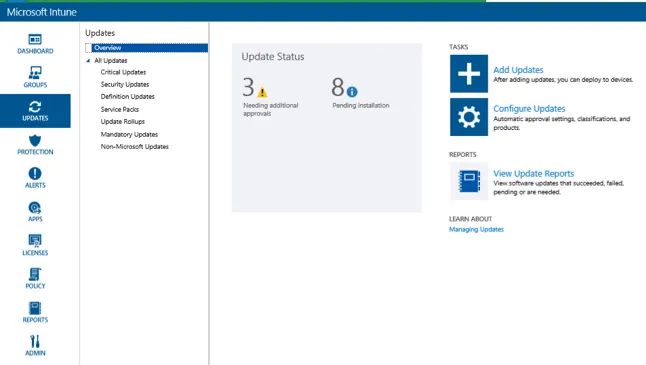Open the Managing Updates help link
This screenshot has height=365, width=646.
(x=476, y=229)
